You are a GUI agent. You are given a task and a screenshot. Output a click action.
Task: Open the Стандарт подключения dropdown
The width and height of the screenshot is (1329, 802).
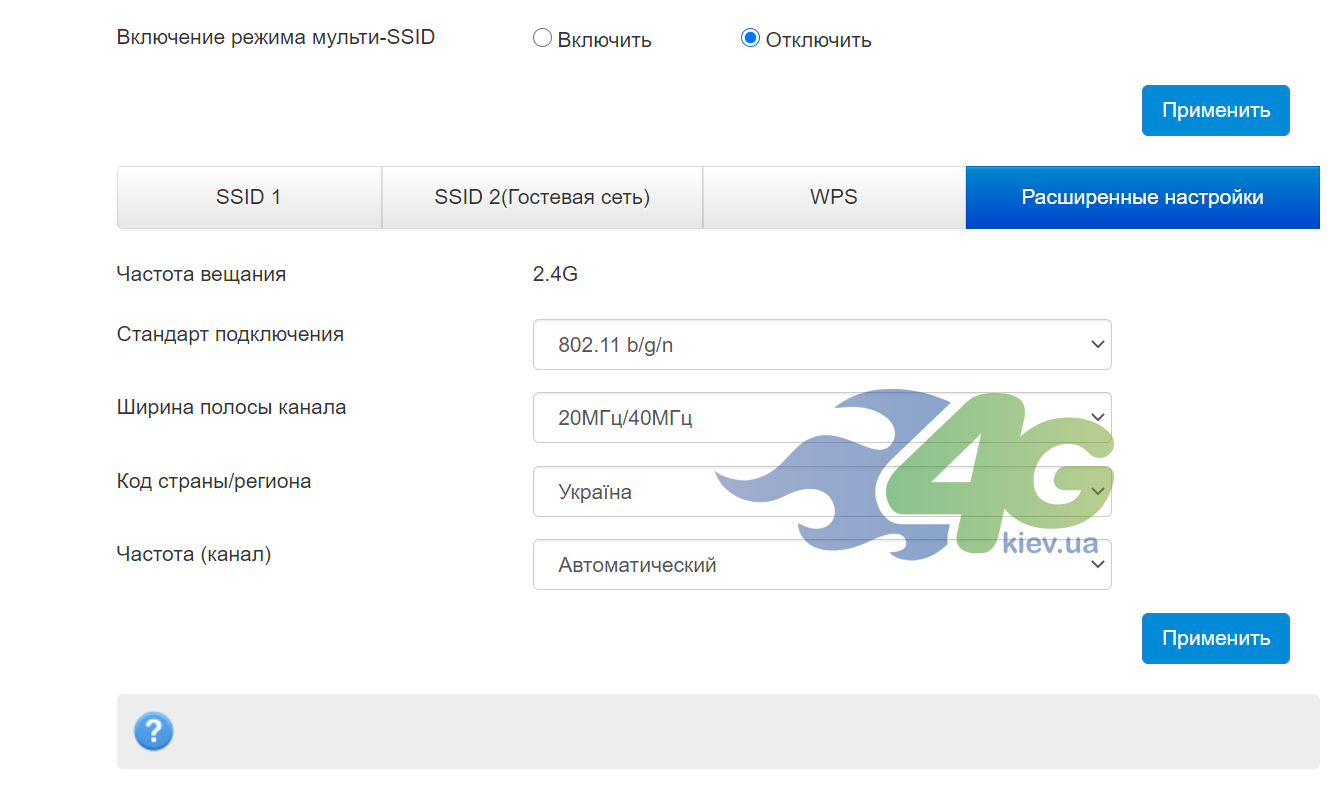[x=822, y=345]
